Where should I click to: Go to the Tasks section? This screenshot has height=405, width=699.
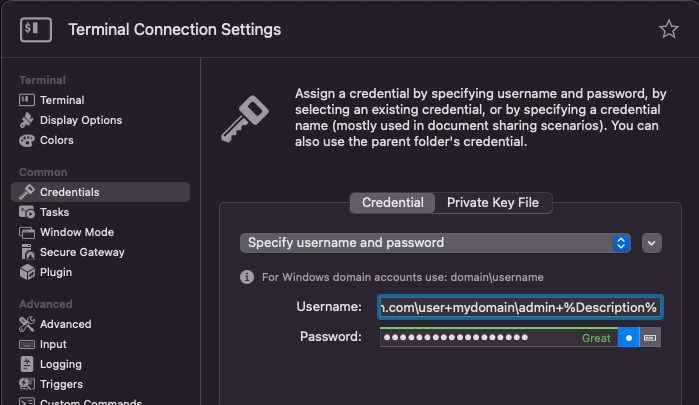tap(54, 212)
